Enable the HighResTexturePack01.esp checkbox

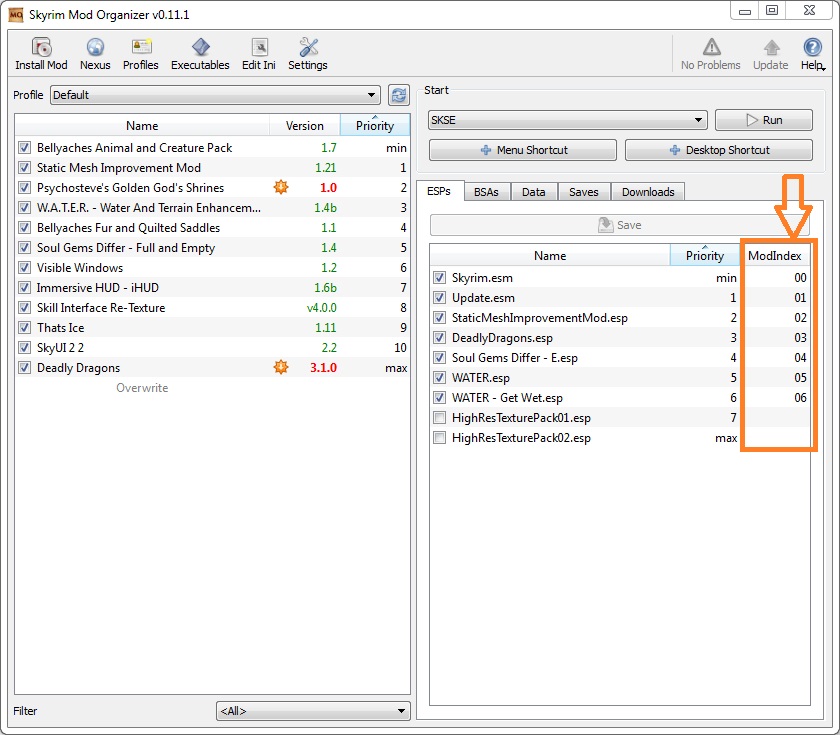point(440,418)
